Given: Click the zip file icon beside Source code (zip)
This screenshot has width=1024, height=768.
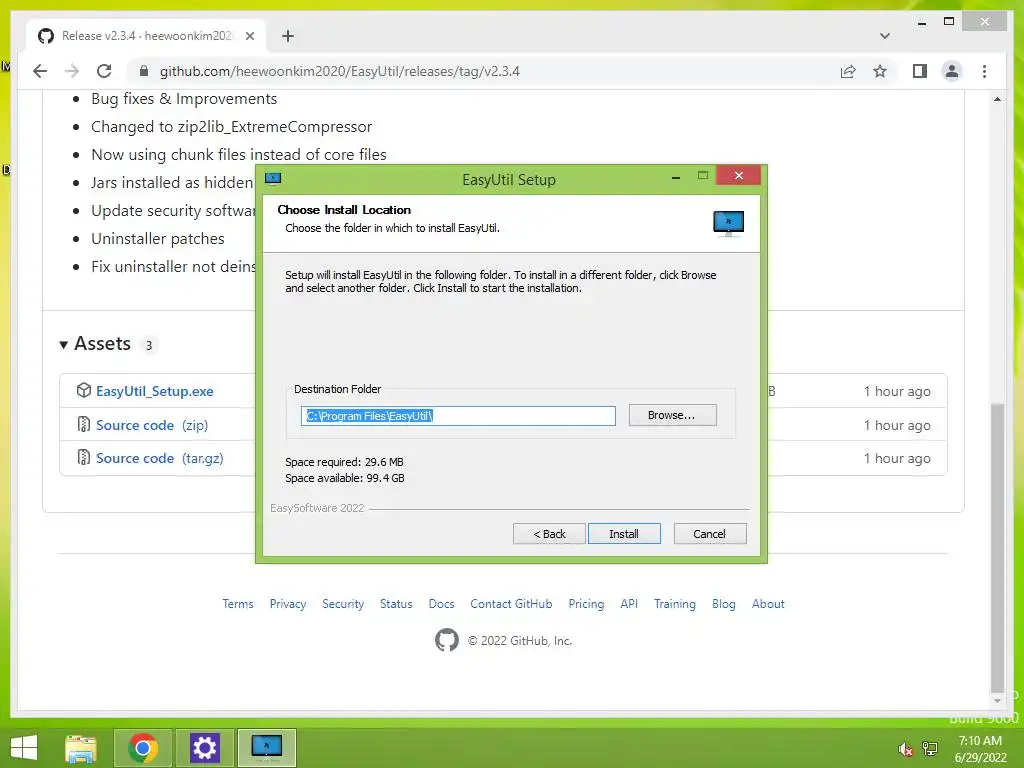Looking at the screenshot, I should click(x=84, y=424).
